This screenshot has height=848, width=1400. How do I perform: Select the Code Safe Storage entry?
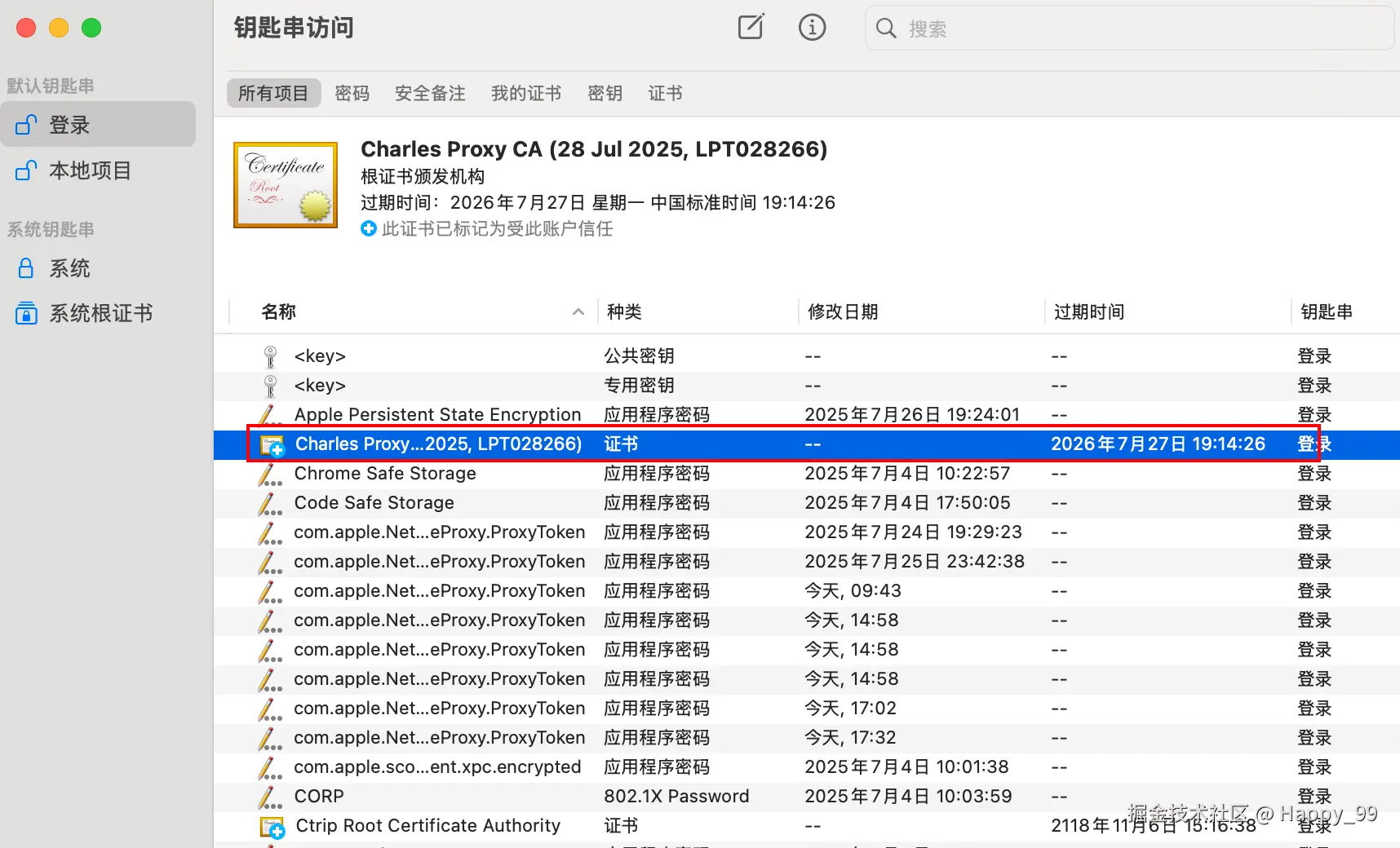(374, 503)
